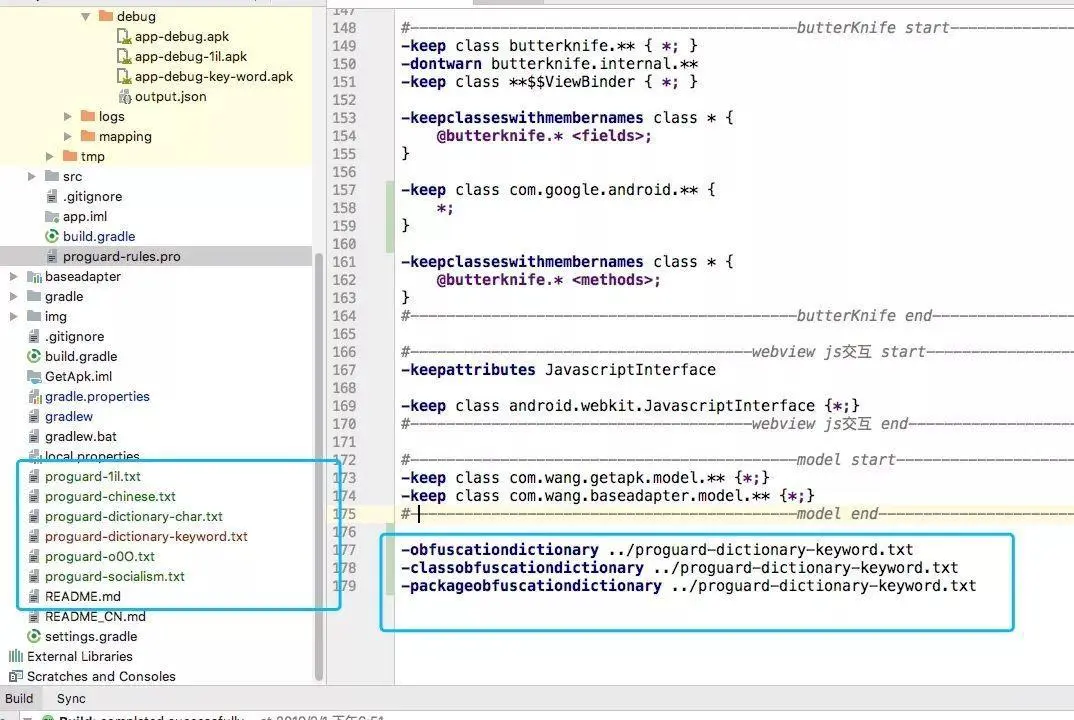
Task: Click the settings.gradle Gradle icon
Action: 34,636
